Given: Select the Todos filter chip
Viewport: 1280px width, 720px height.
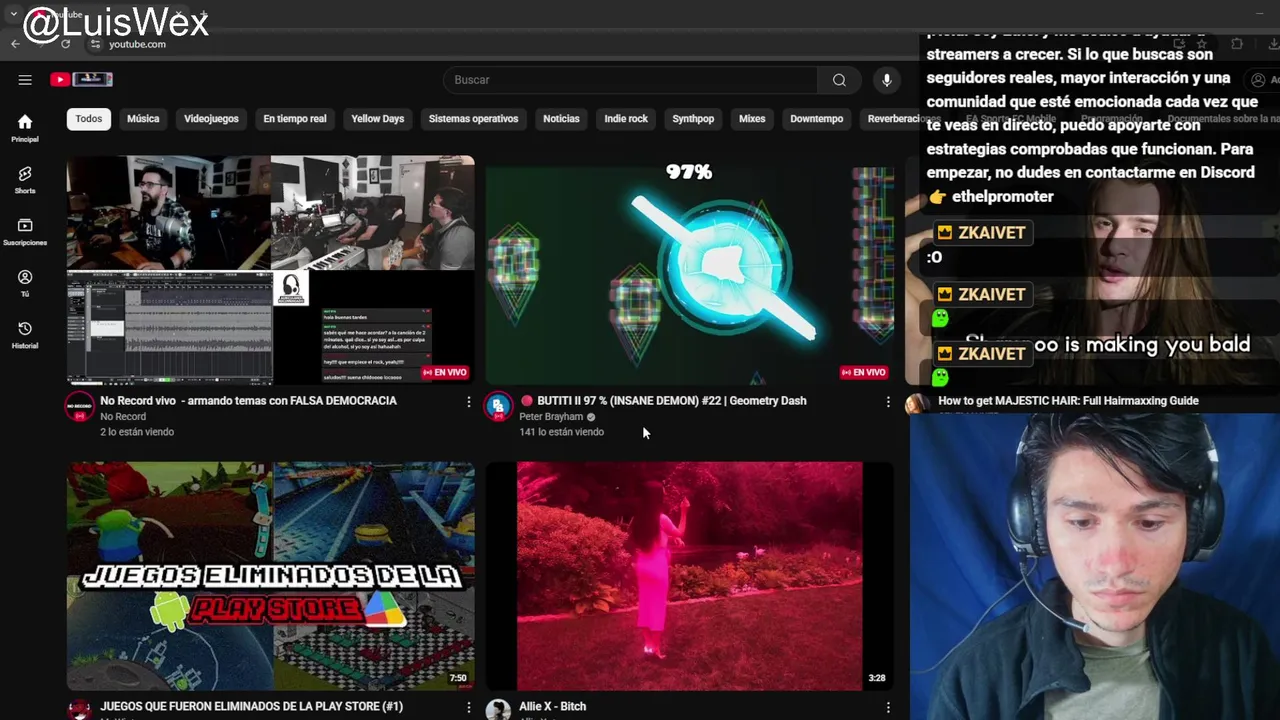Looking at the screenshot, I should pos(88,119).
